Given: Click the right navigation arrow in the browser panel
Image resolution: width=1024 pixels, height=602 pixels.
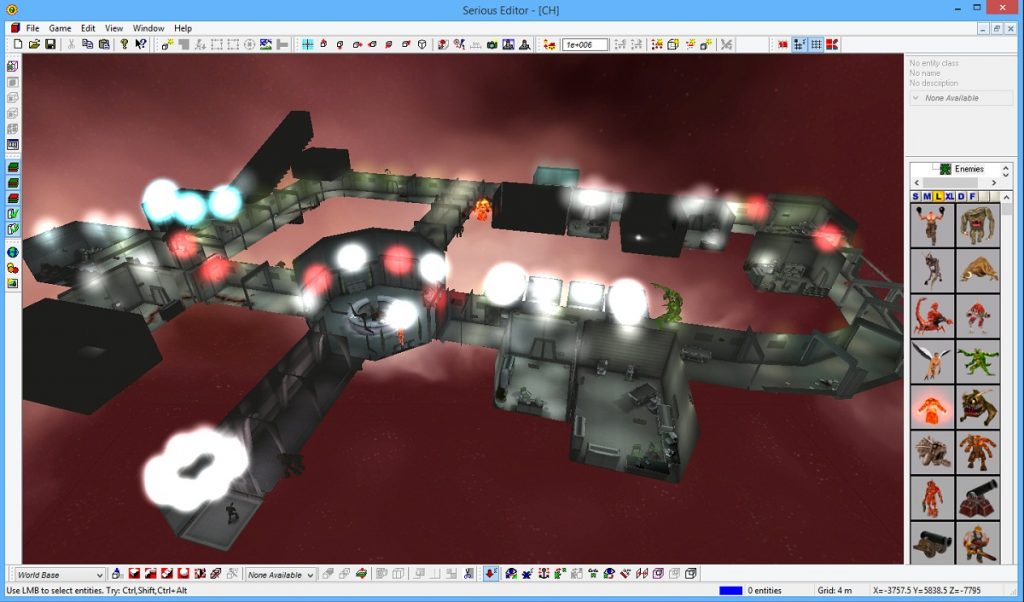Looking at the screenshot, I should click(994, 183).
